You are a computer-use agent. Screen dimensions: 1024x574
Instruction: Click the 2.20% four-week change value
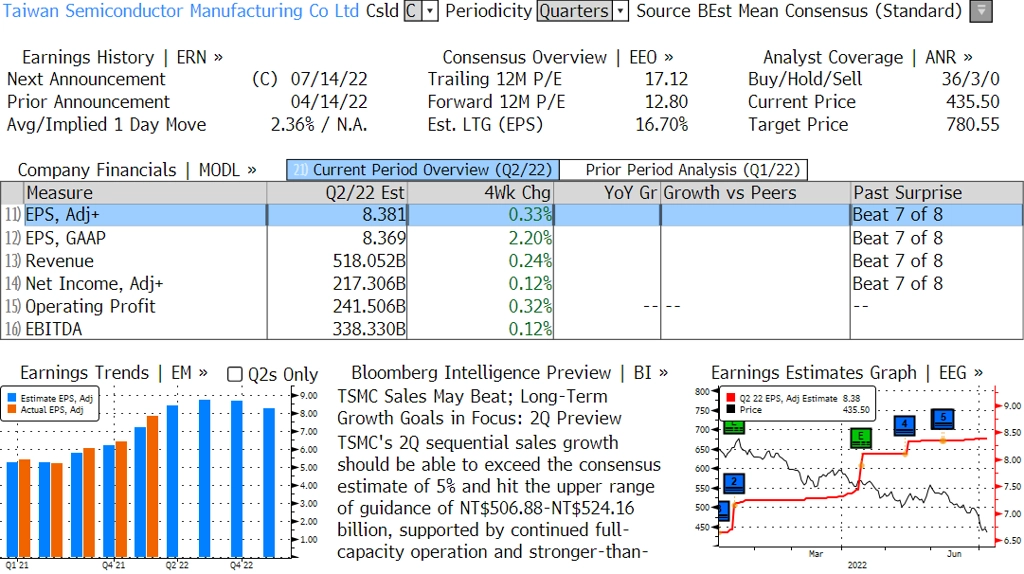pos(530,238)
